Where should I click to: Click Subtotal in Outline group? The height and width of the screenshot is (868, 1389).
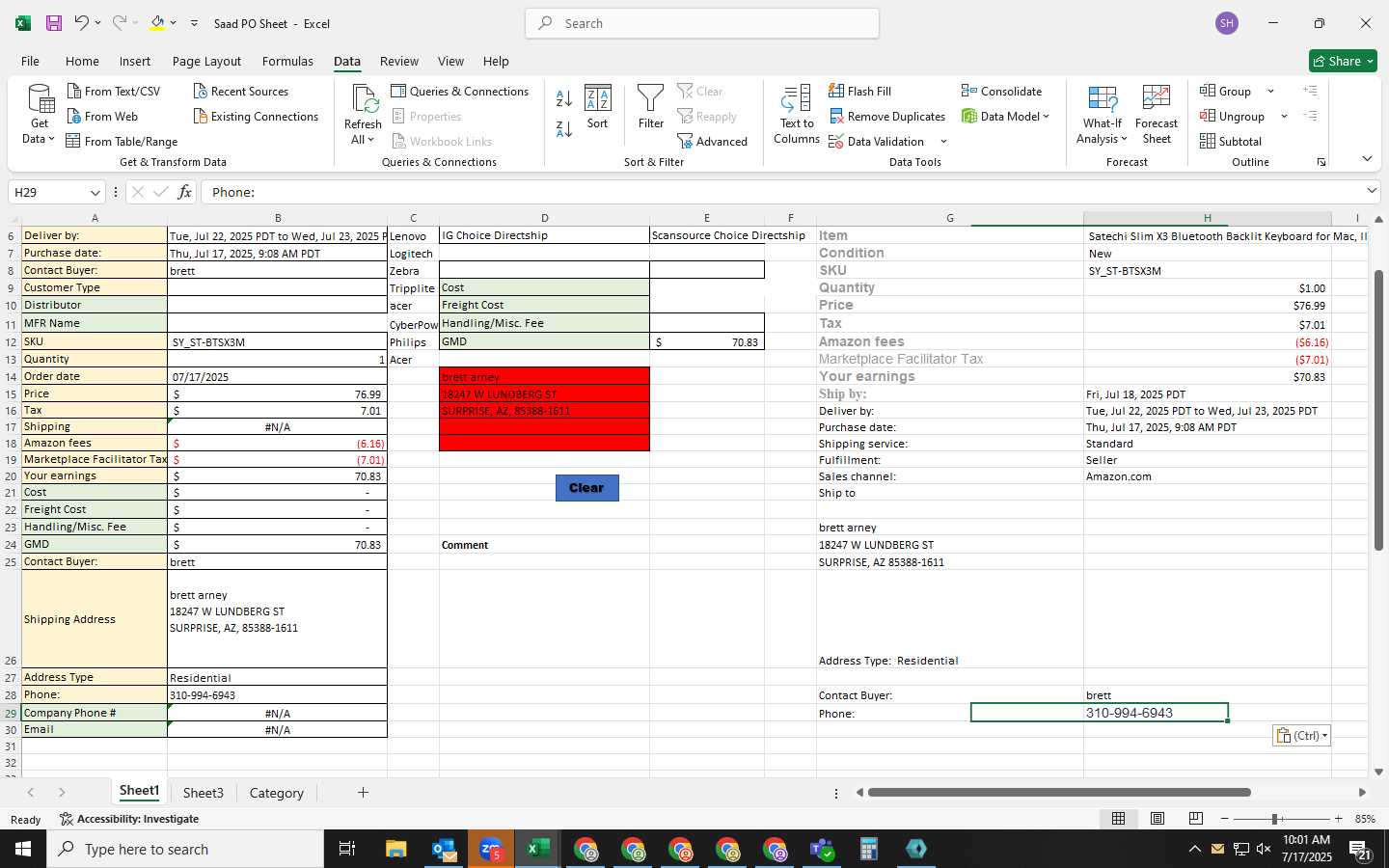click(x=1231, y=141)
